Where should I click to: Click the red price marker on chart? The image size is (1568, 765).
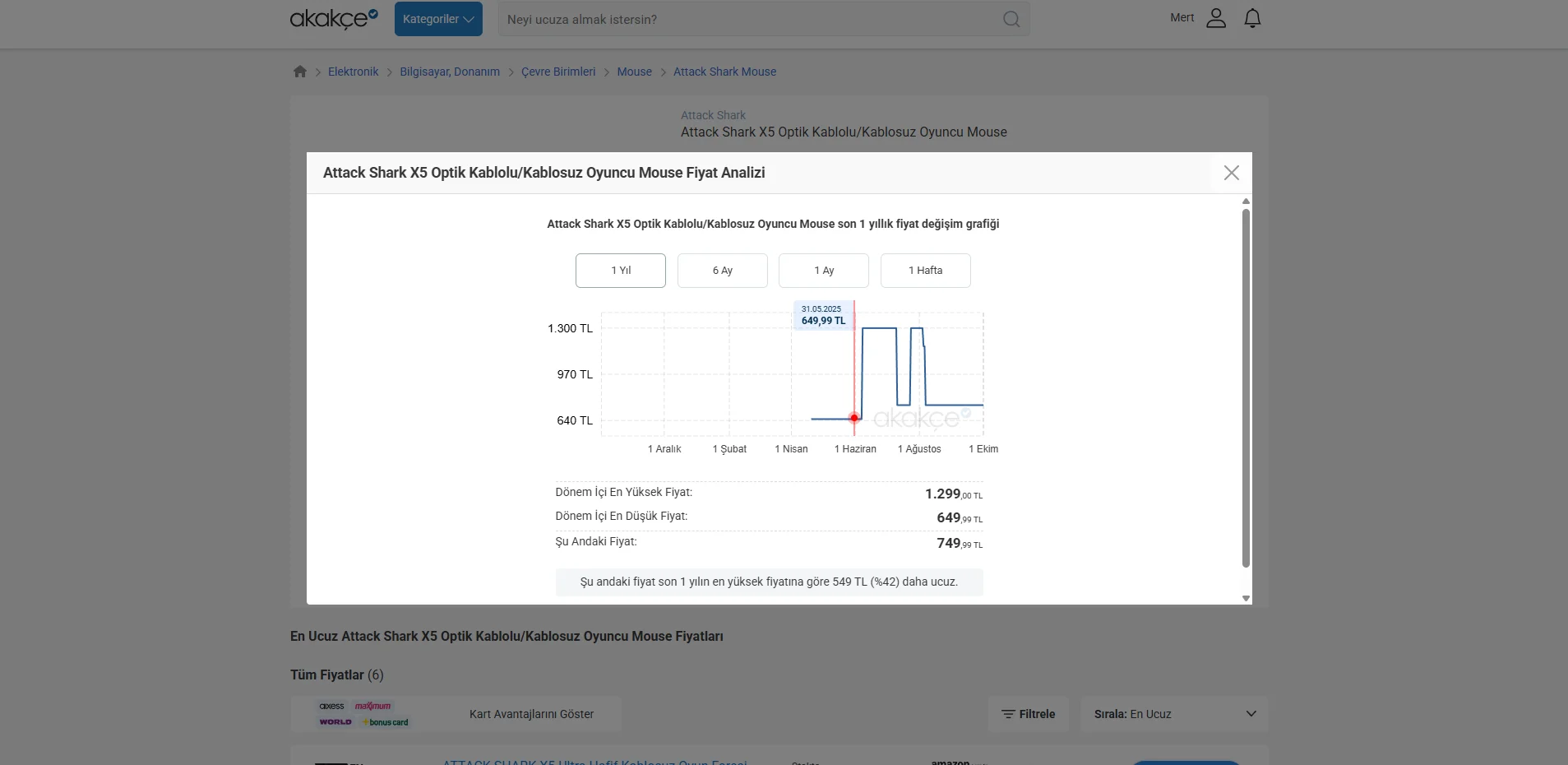click(x=854, y=418)
